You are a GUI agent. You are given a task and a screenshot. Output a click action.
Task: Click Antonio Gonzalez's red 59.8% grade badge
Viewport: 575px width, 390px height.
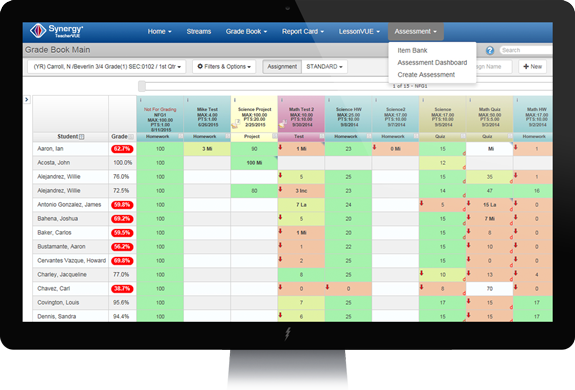click(122, 205)
